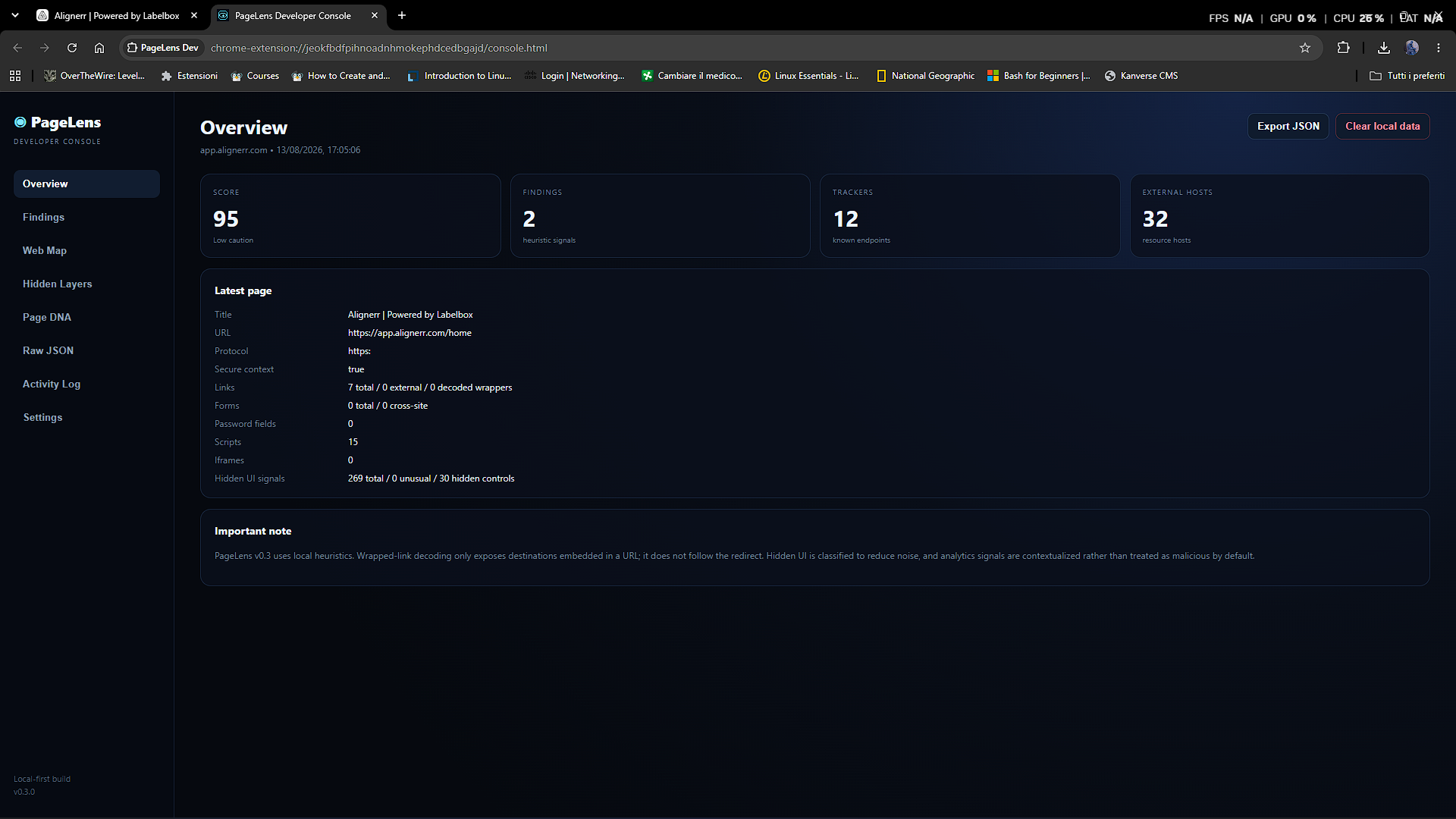The width and height of the screenshot is (1456, 819).
Task: Open the Downloads icon in toolbar
Action: click(1384, 48)
